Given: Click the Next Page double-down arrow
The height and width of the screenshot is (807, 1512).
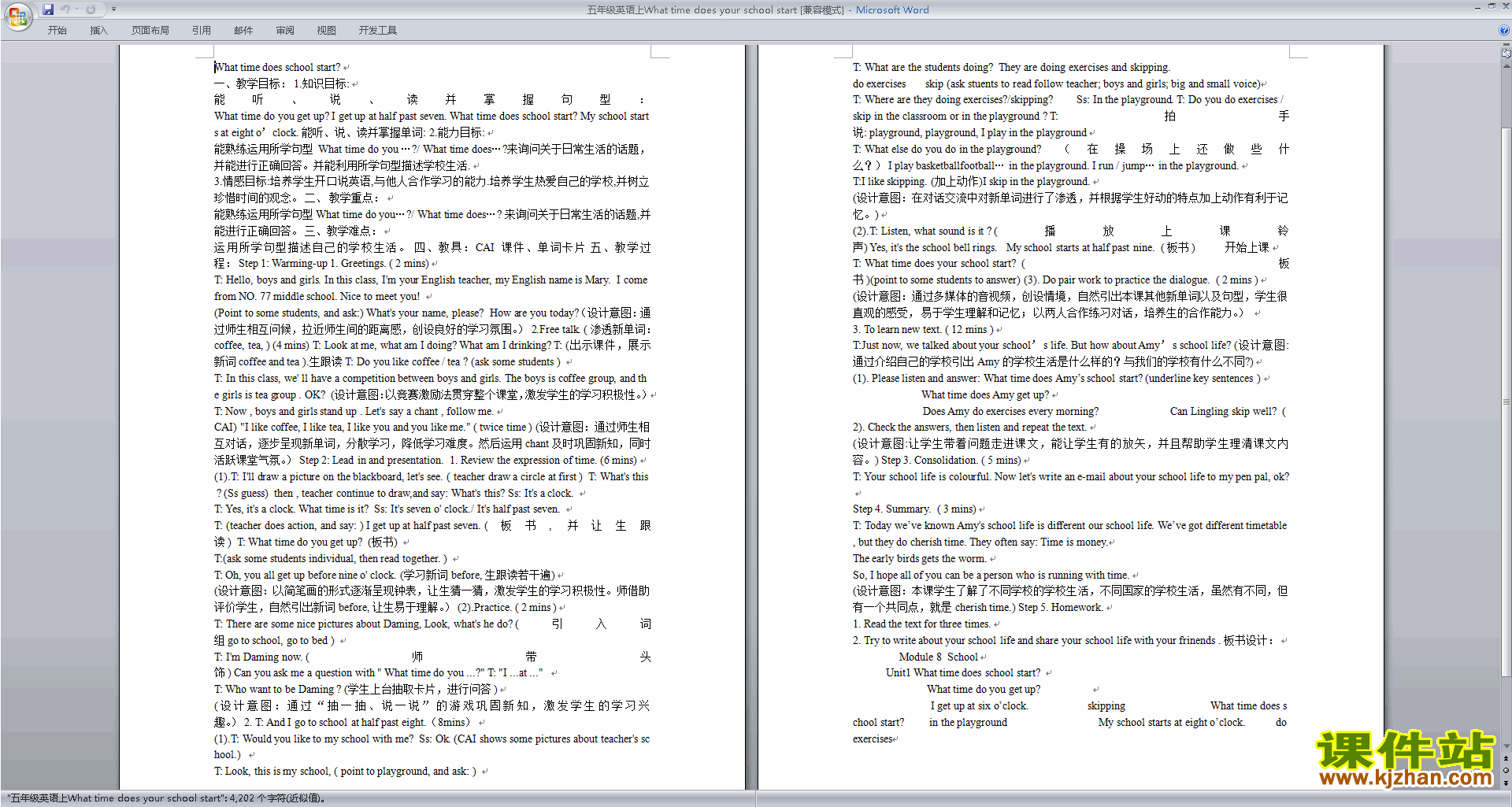Looking at the screenshot, I should coord(1506,783).
